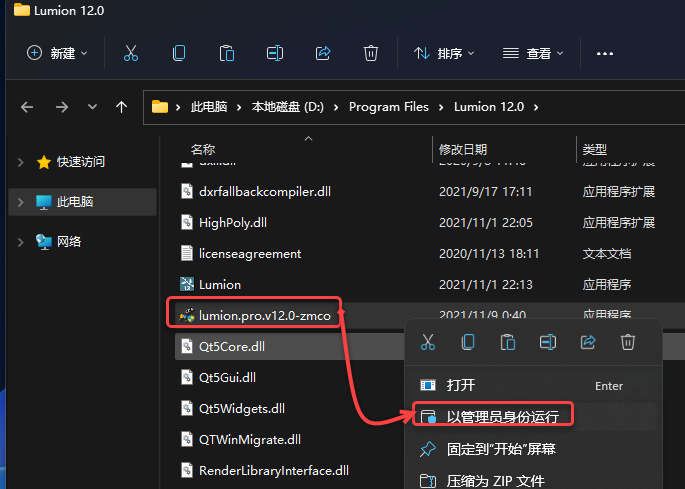Go forward with the right arrow
Screen dimensions: 685x489
pyautogui.click(x=62, y=107)
